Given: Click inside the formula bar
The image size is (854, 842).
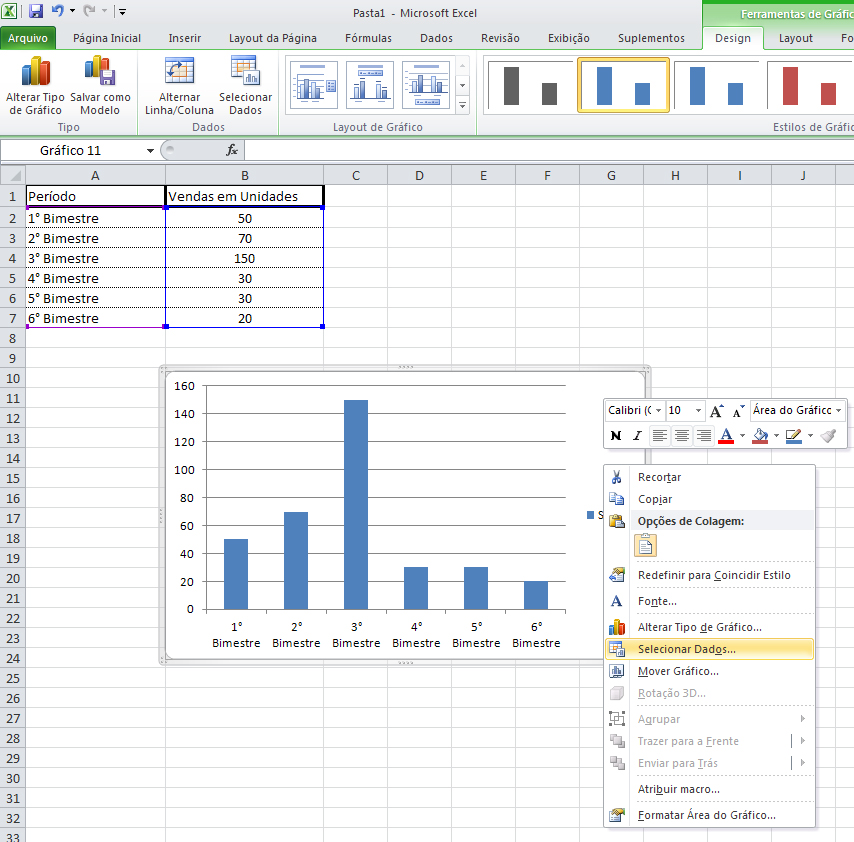Looking at the screenshot, I should [549, 150].
